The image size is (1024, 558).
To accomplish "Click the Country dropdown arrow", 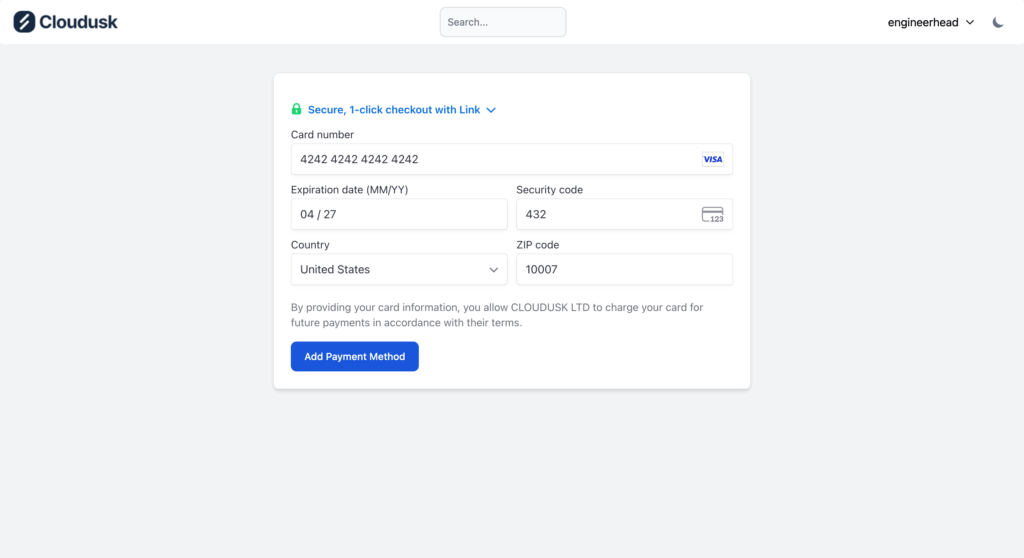I will (x=494, y=270).
